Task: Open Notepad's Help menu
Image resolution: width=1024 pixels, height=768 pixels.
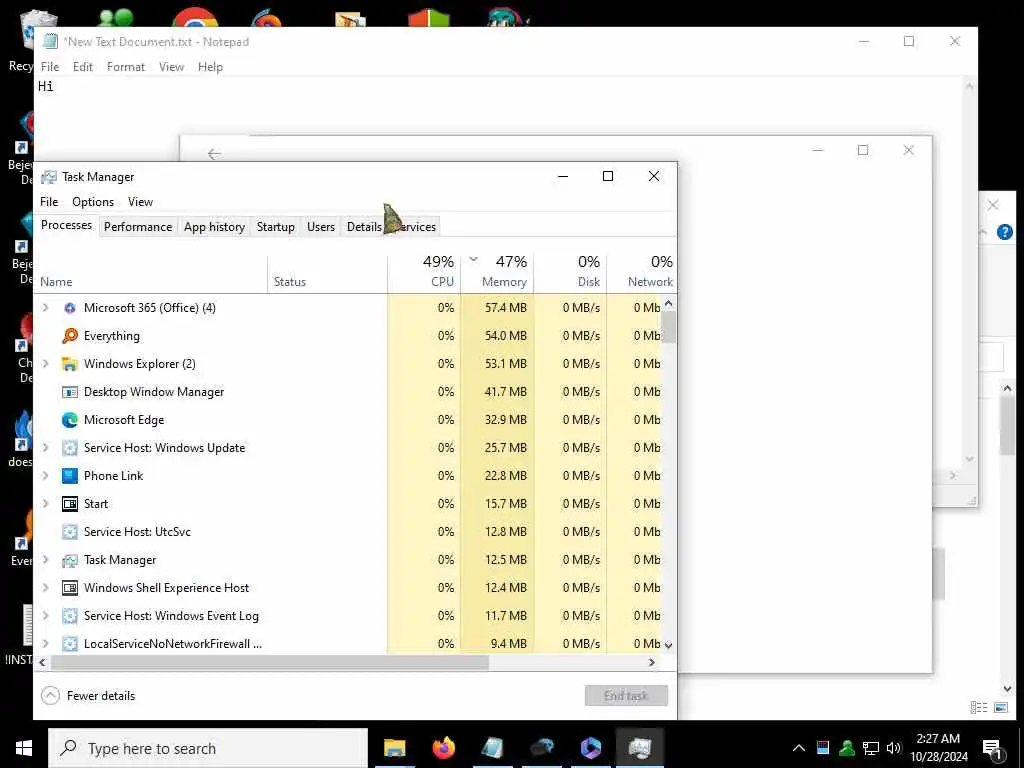Action: coord(210,67)
